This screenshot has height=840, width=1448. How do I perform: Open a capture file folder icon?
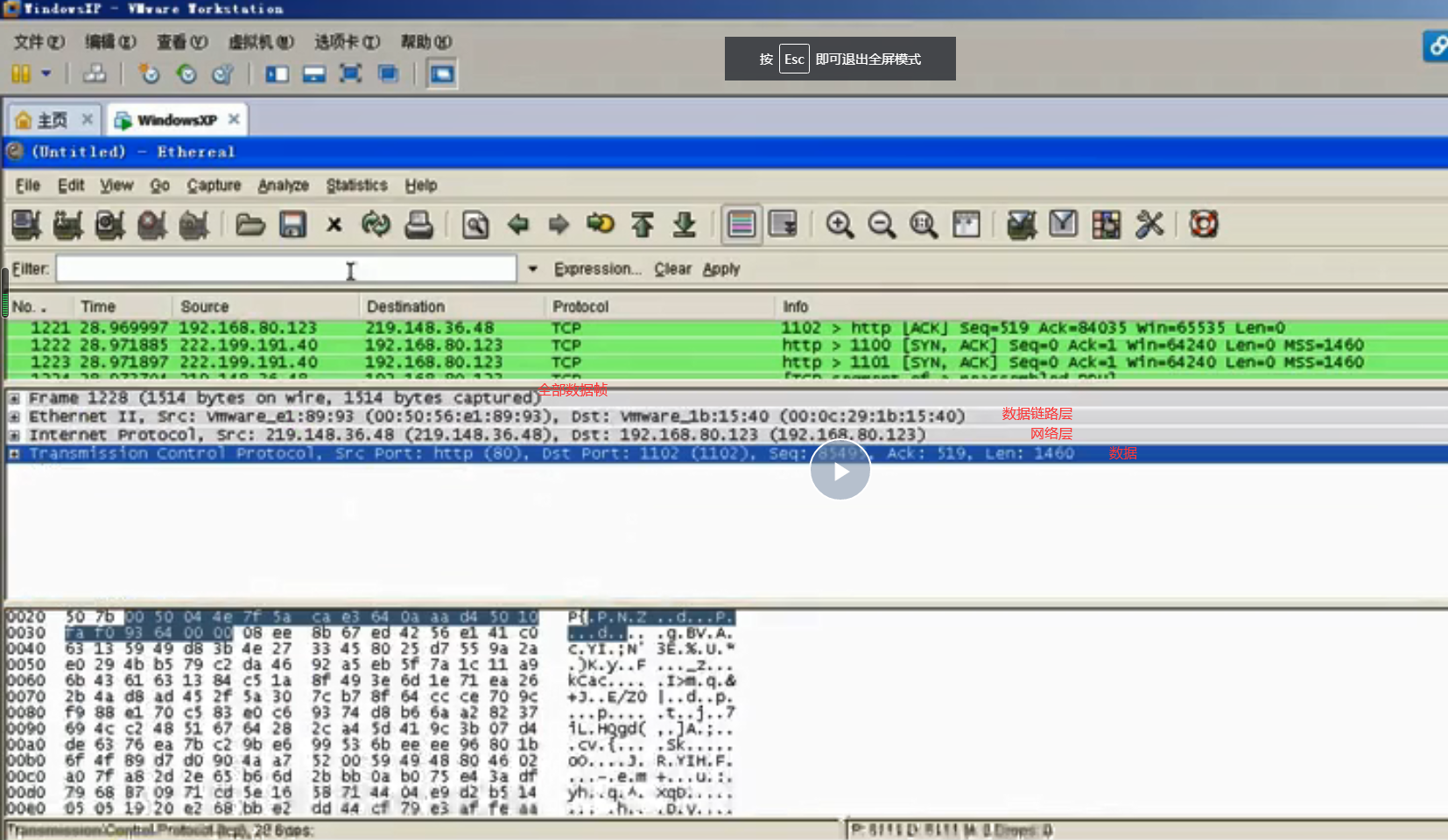(x=250, y=225)
